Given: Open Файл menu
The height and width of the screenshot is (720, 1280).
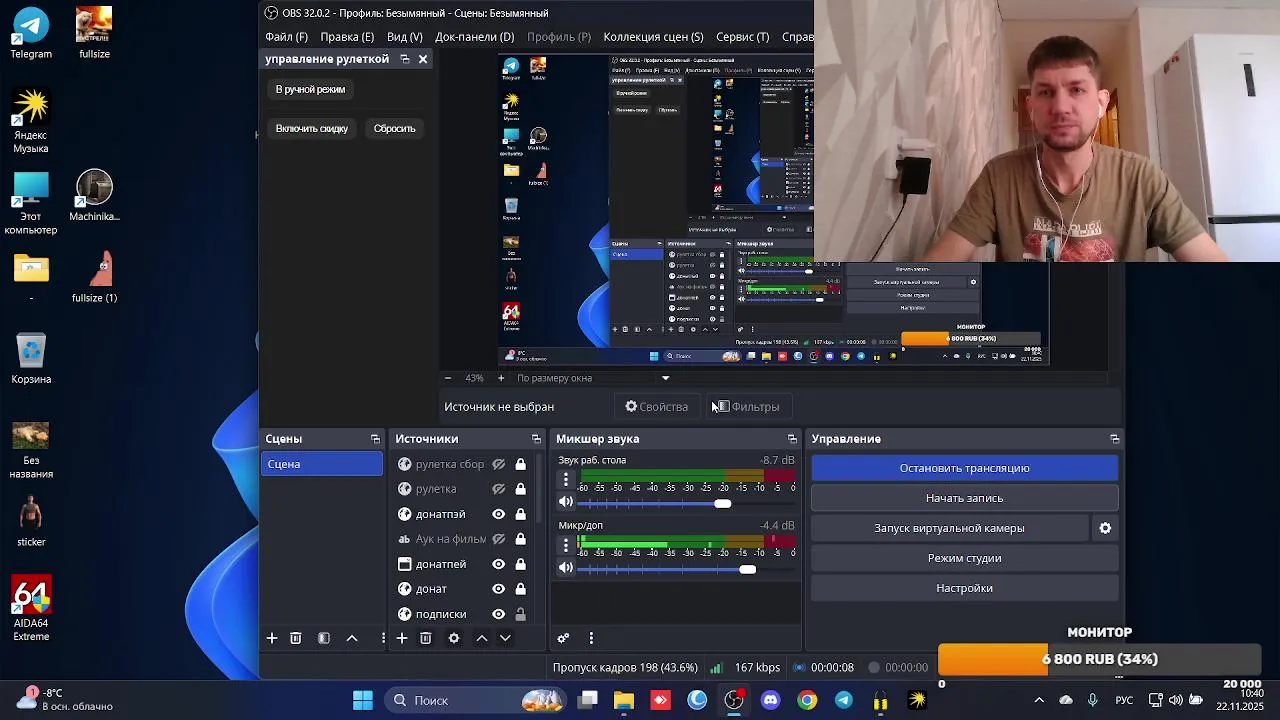Looking at the screenshot, I should pos(287,37).
